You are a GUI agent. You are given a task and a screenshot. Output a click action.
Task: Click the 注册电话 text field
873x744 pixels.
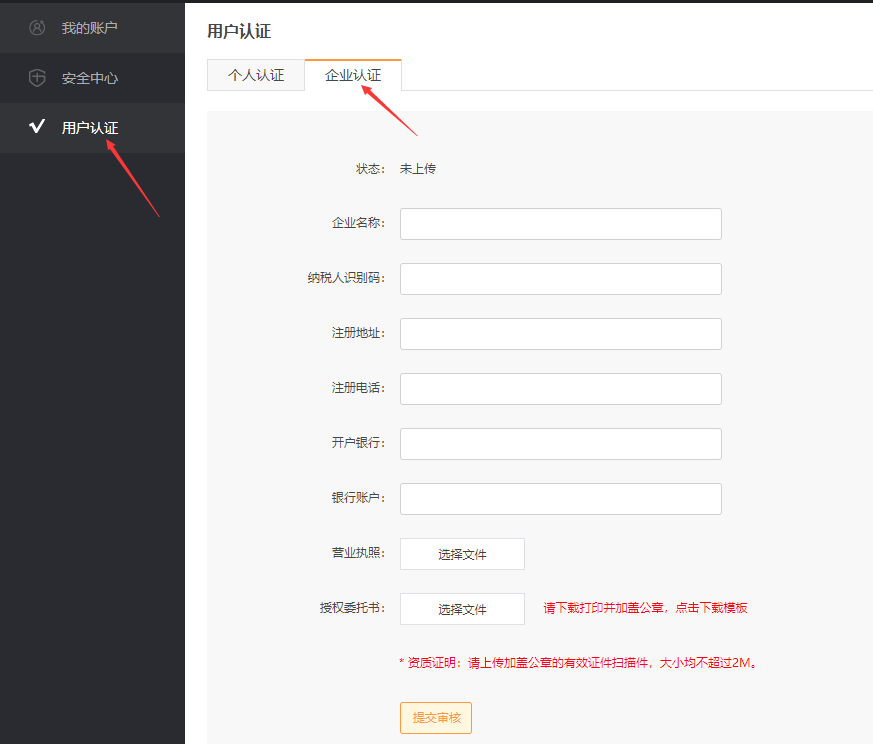560,389
